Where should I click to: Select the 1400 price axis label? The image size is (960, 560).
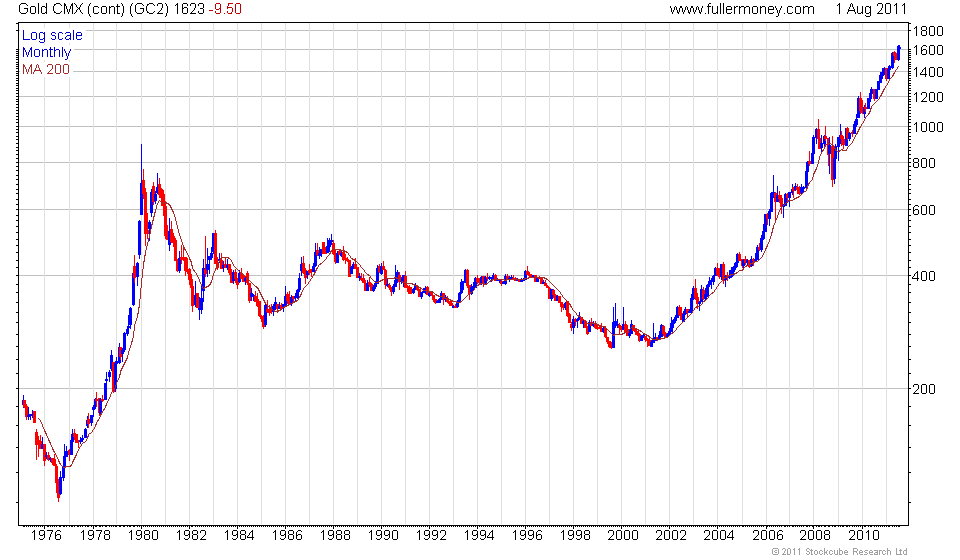click(928, 72)
